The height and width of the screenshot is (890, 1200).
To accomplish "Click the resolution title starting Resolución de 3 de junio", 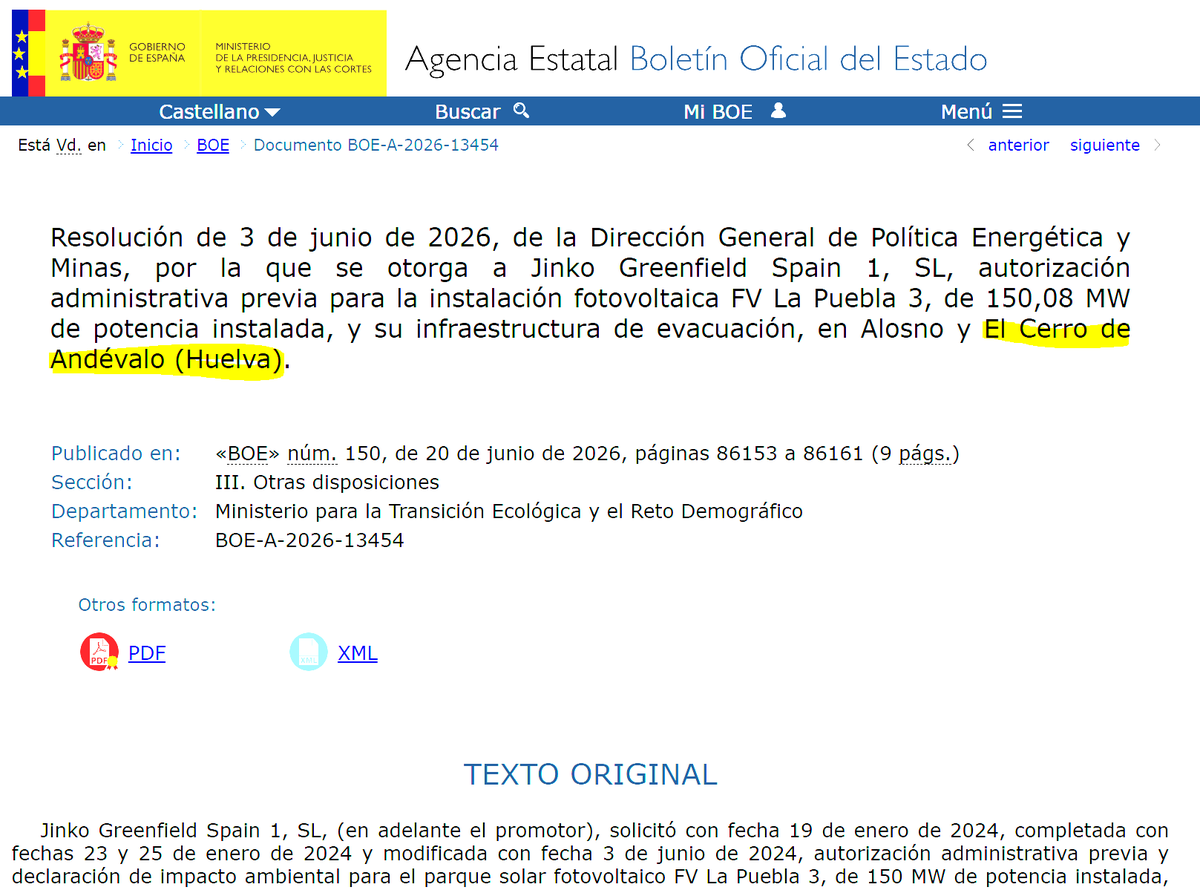I will tap(590, 299).
